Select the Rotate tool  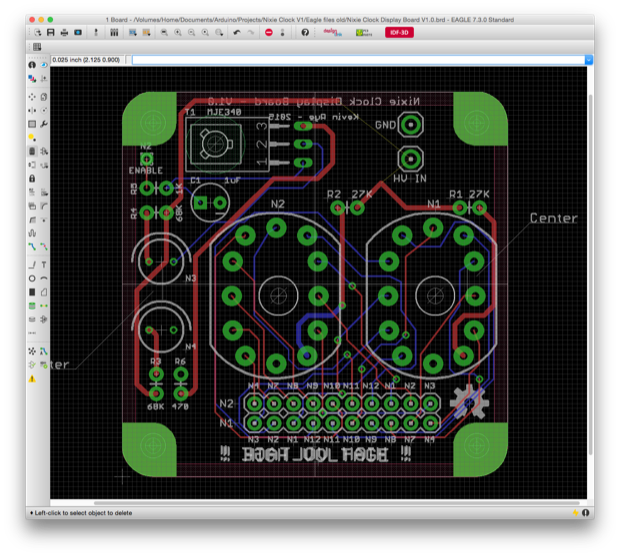tap(44, 110)
